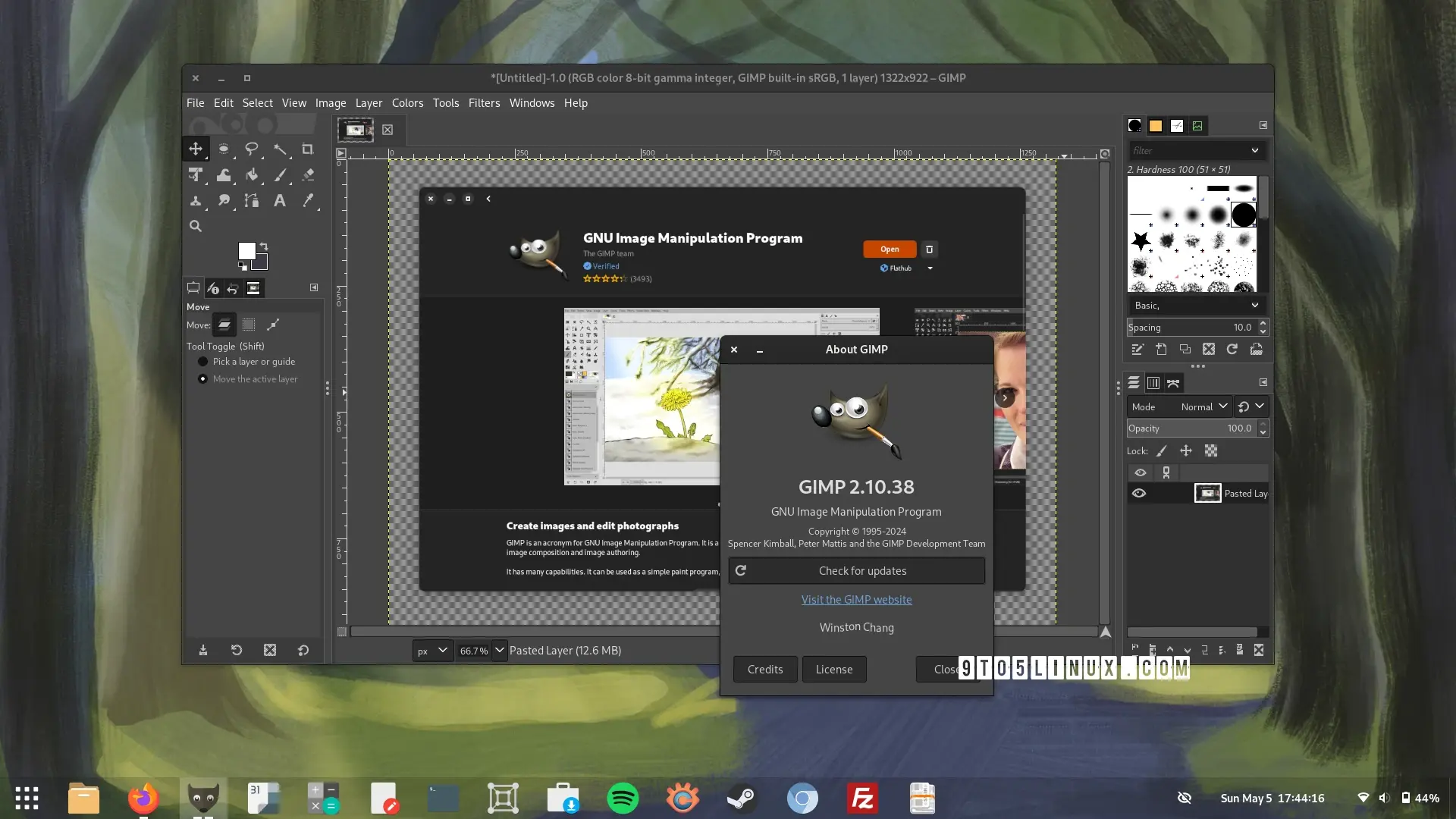Swap foreground and background colors

click(x=264, y=246)
